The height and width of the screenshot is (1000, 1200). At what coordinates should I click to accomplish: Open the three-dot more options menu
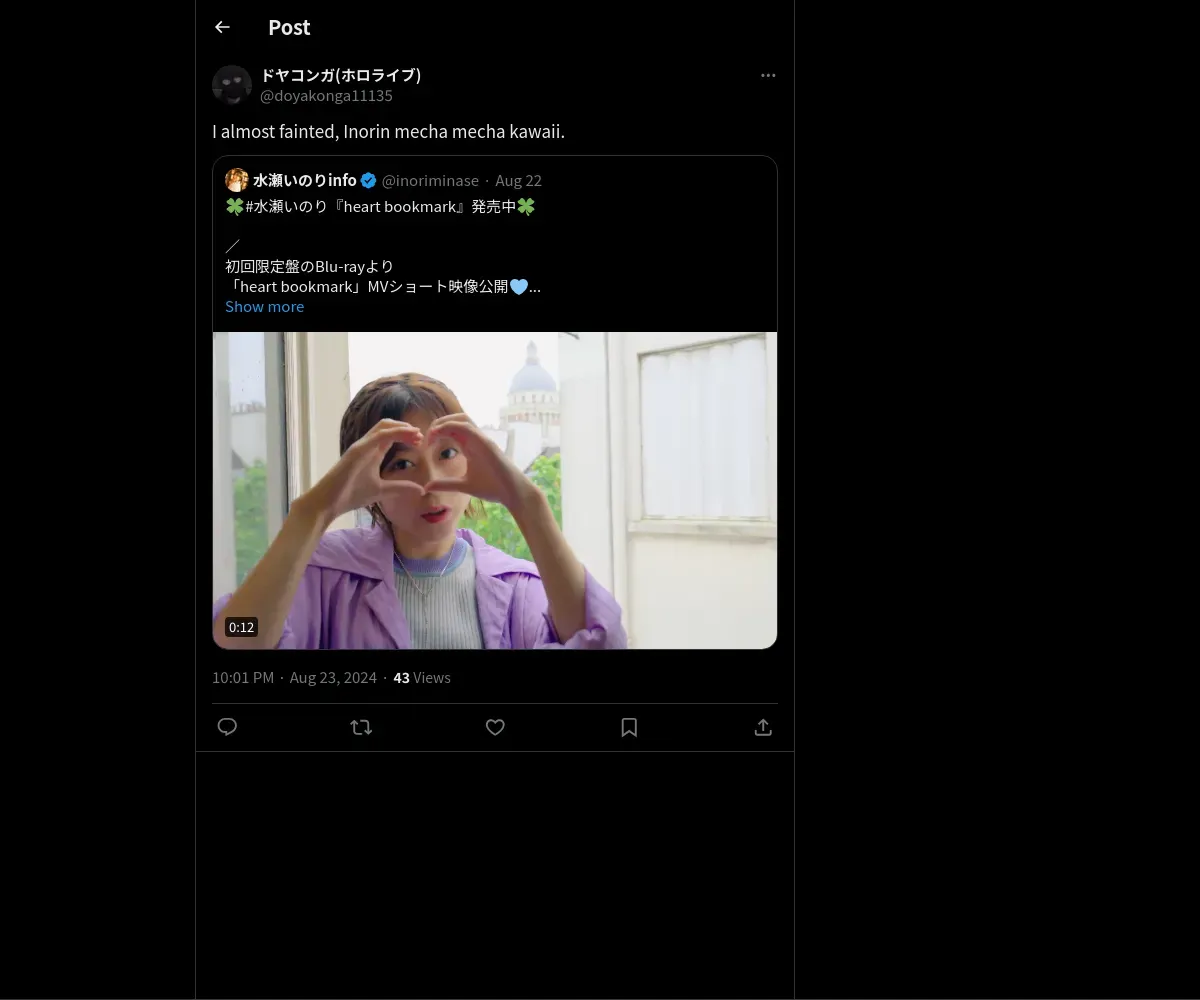point(768,75)
